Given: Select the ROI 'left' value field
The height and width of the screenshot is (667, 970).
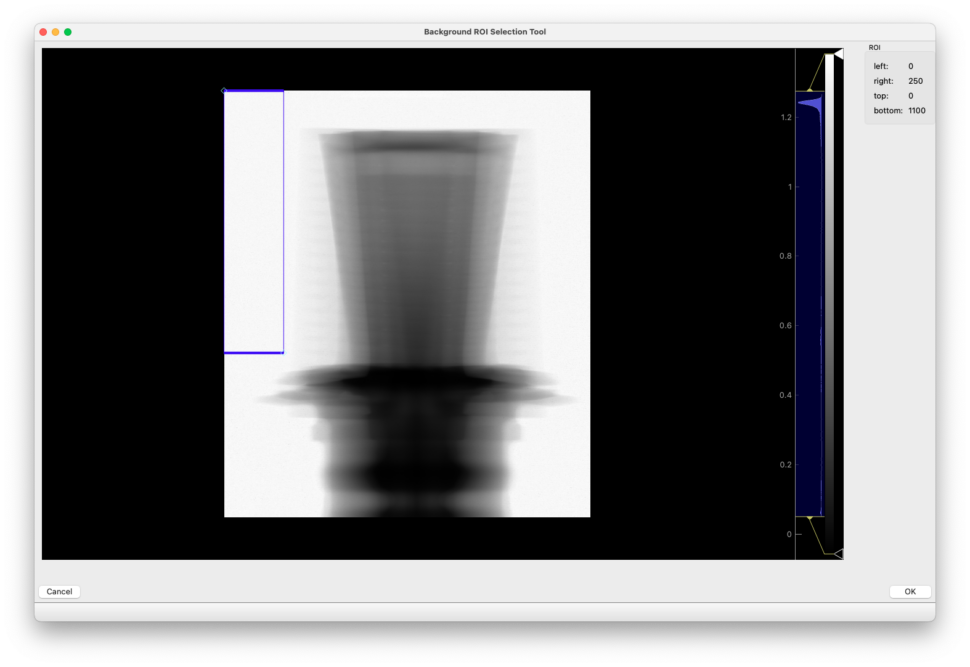Looking at the screenshot, I should click(x=910, y=66).
